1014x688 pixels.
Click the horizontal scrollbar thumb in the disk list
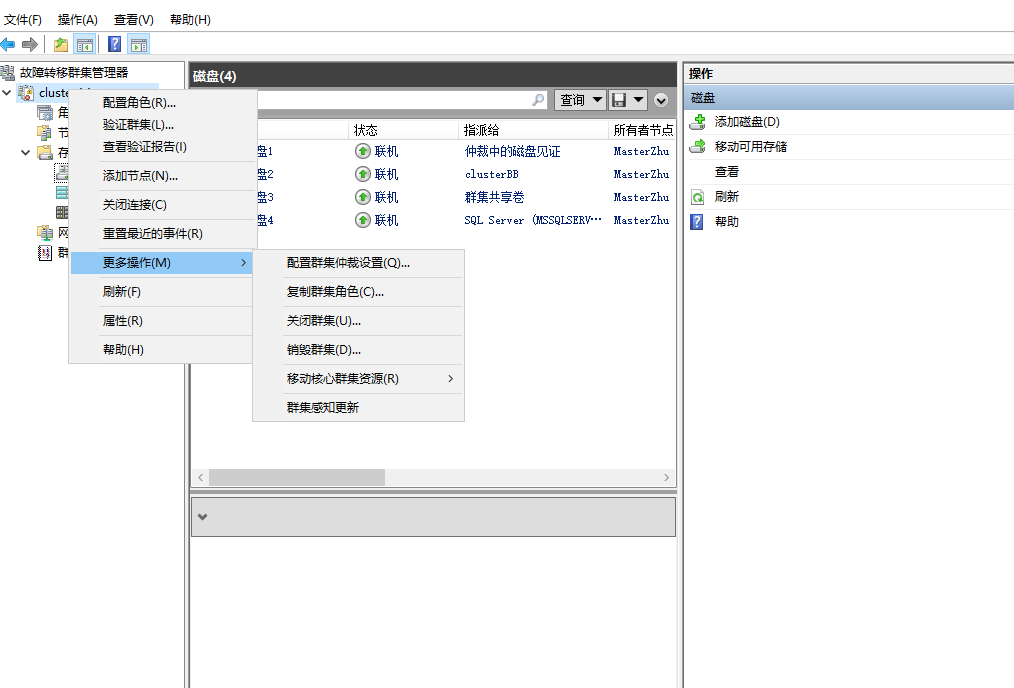pos(297,477)
